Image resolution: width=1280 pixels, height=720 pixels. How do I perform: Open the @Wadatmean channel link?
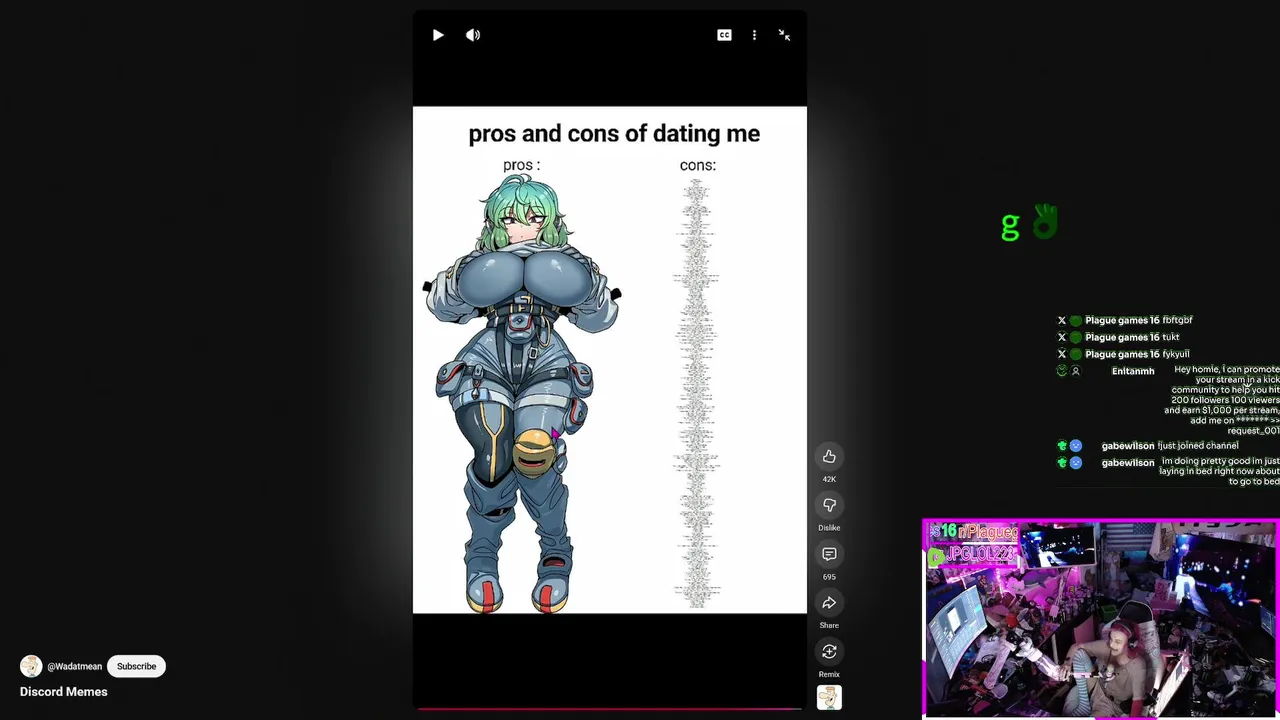(x=75, y=667)
